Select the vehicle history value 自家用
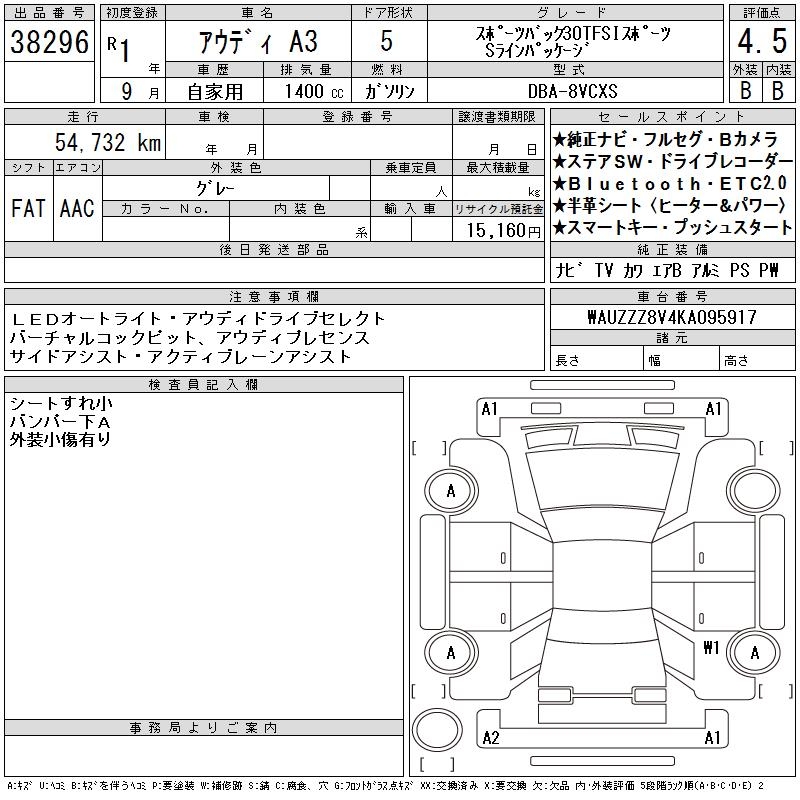The height and width of the screenshot is (800, 800). [215, 92]
